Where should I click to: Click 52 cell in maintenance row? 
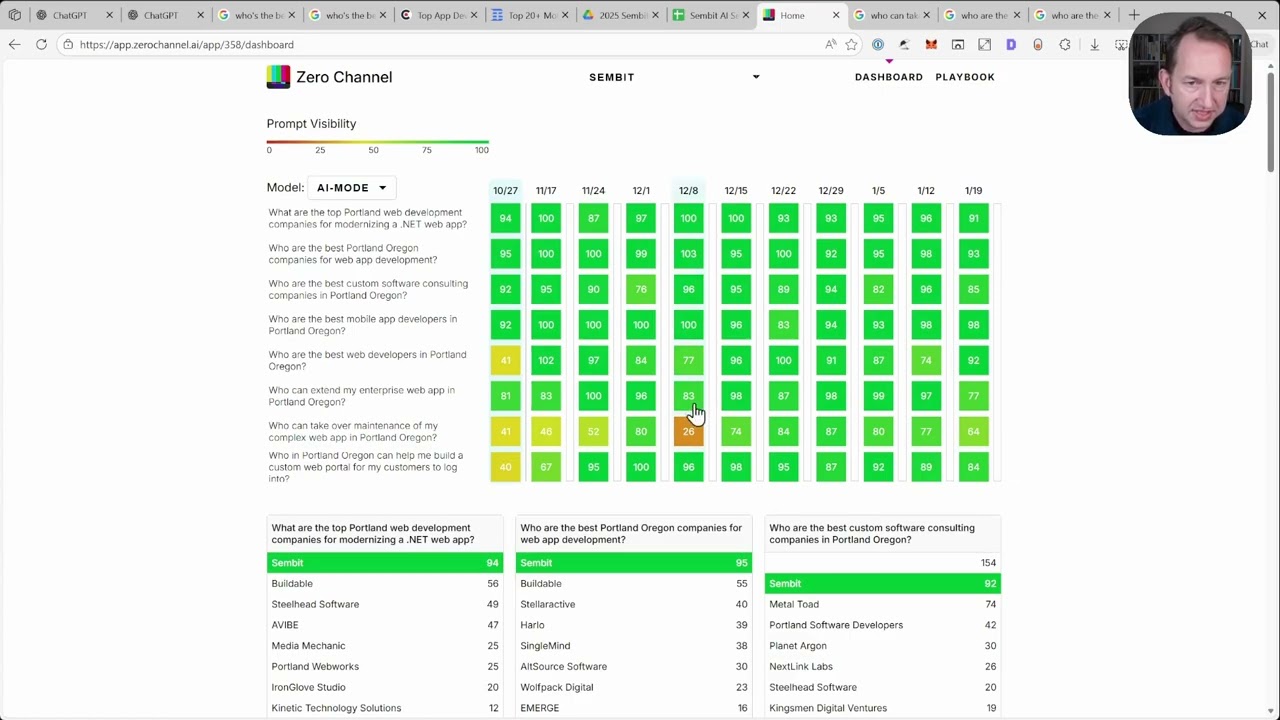(593, 431)
